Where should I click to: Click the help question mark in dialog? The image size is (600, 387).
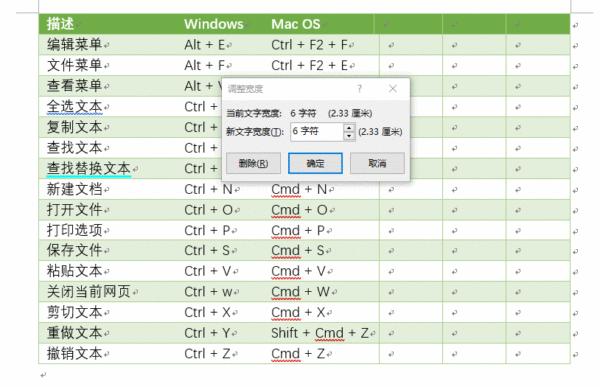click(x=359, y=89)
